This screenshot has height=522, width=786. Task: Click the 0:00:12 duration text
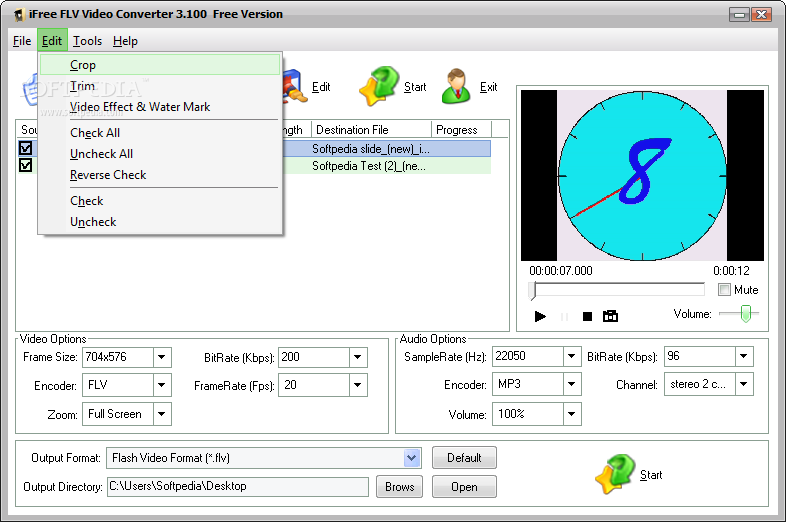pos(731,271)
